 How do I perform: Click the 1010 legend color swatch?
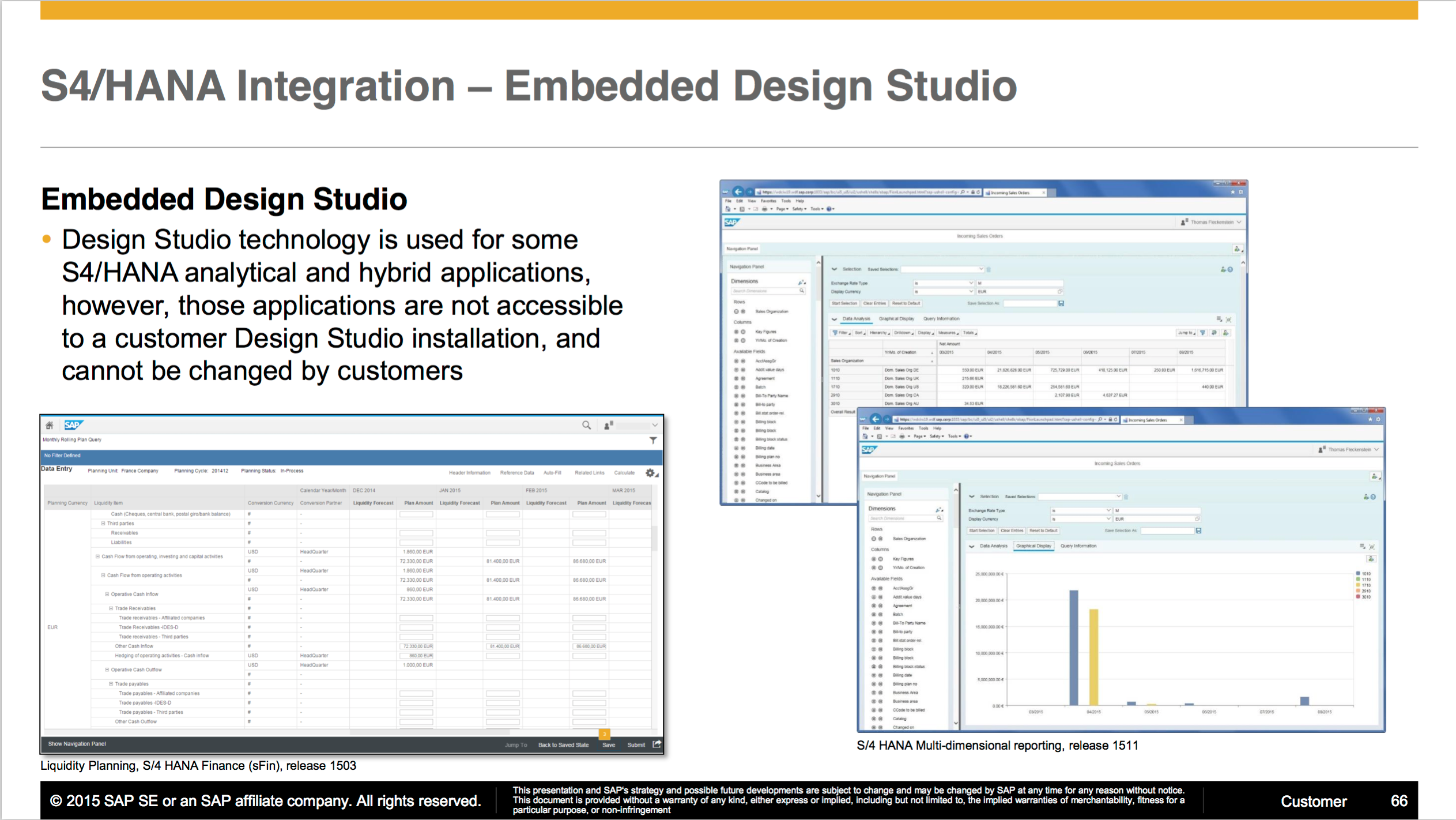(x=1358, y=574)
